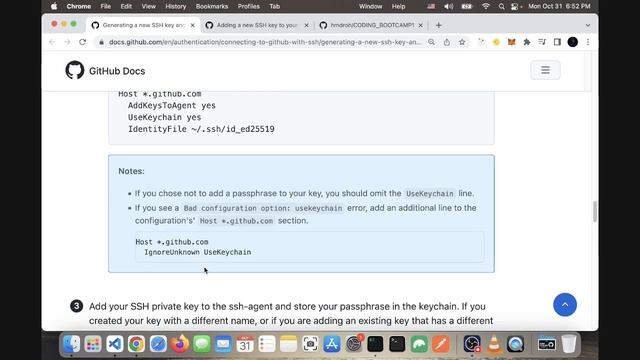This screenshot has height=360, width=640.
Task: Go back with the browser back arrow
Action: point(52,42)
